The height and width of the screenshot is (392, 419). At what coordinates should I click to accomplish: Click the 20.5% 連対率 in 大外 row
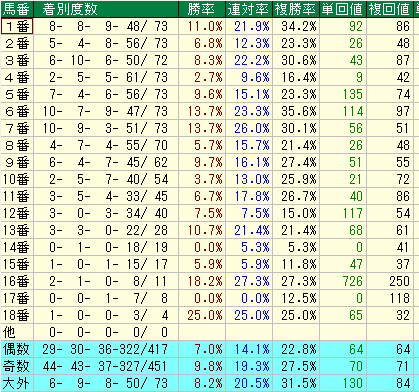point(252,383)
